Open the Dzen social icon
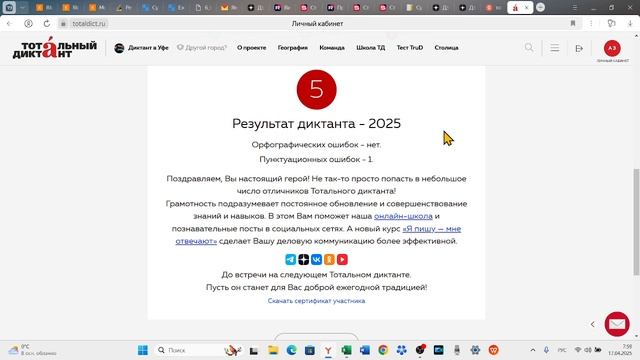 (303, 259)
